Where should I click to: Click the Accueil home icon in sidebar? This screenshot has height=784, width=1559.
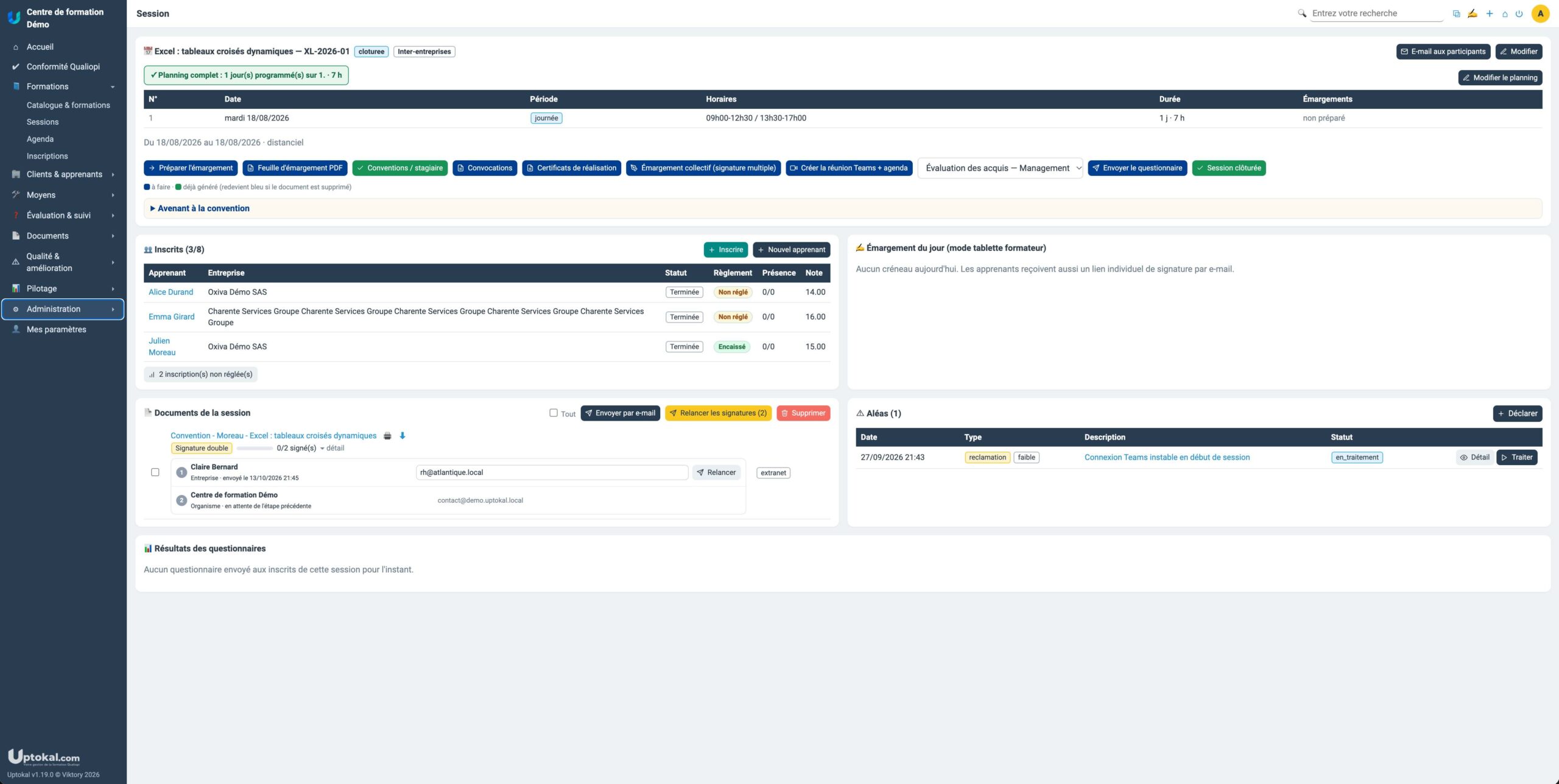[x=16, y=47]
